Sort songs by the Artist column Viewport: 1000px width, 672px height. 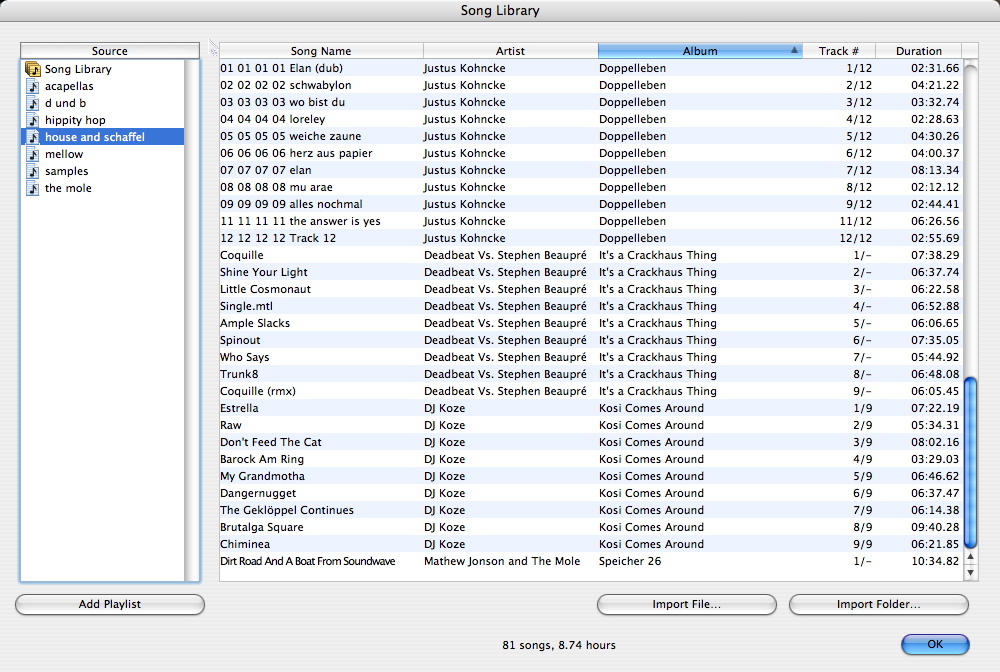coord(510,49)
